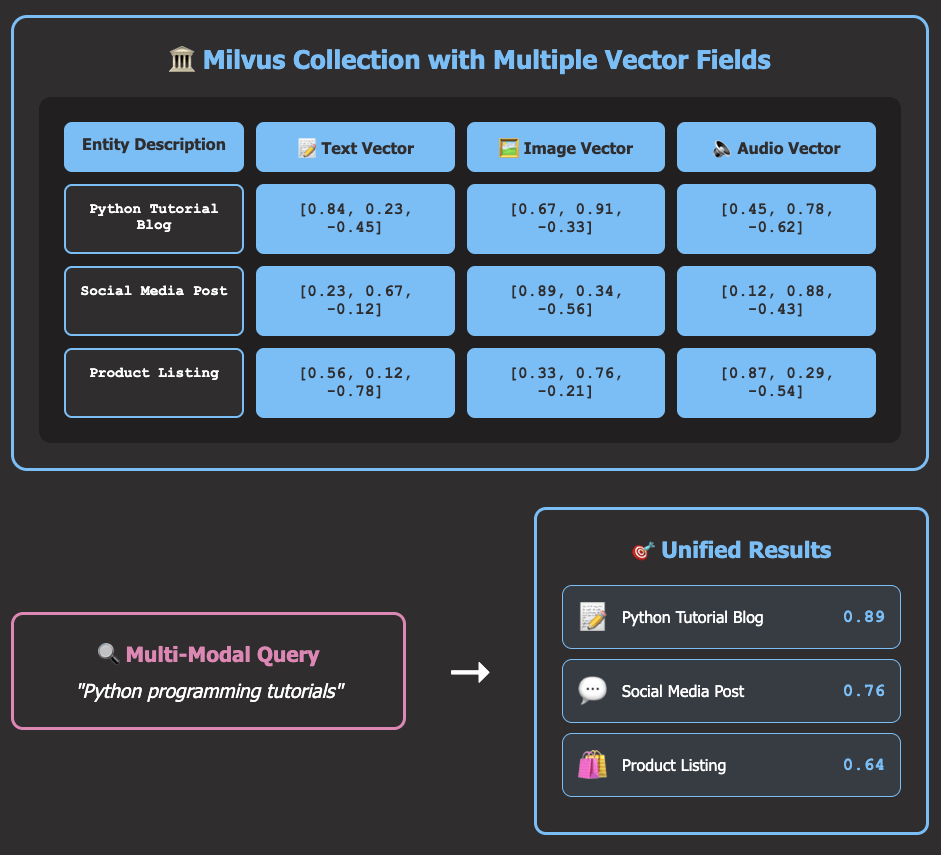Select the Social Media Post entity cell

pos(154,300)
